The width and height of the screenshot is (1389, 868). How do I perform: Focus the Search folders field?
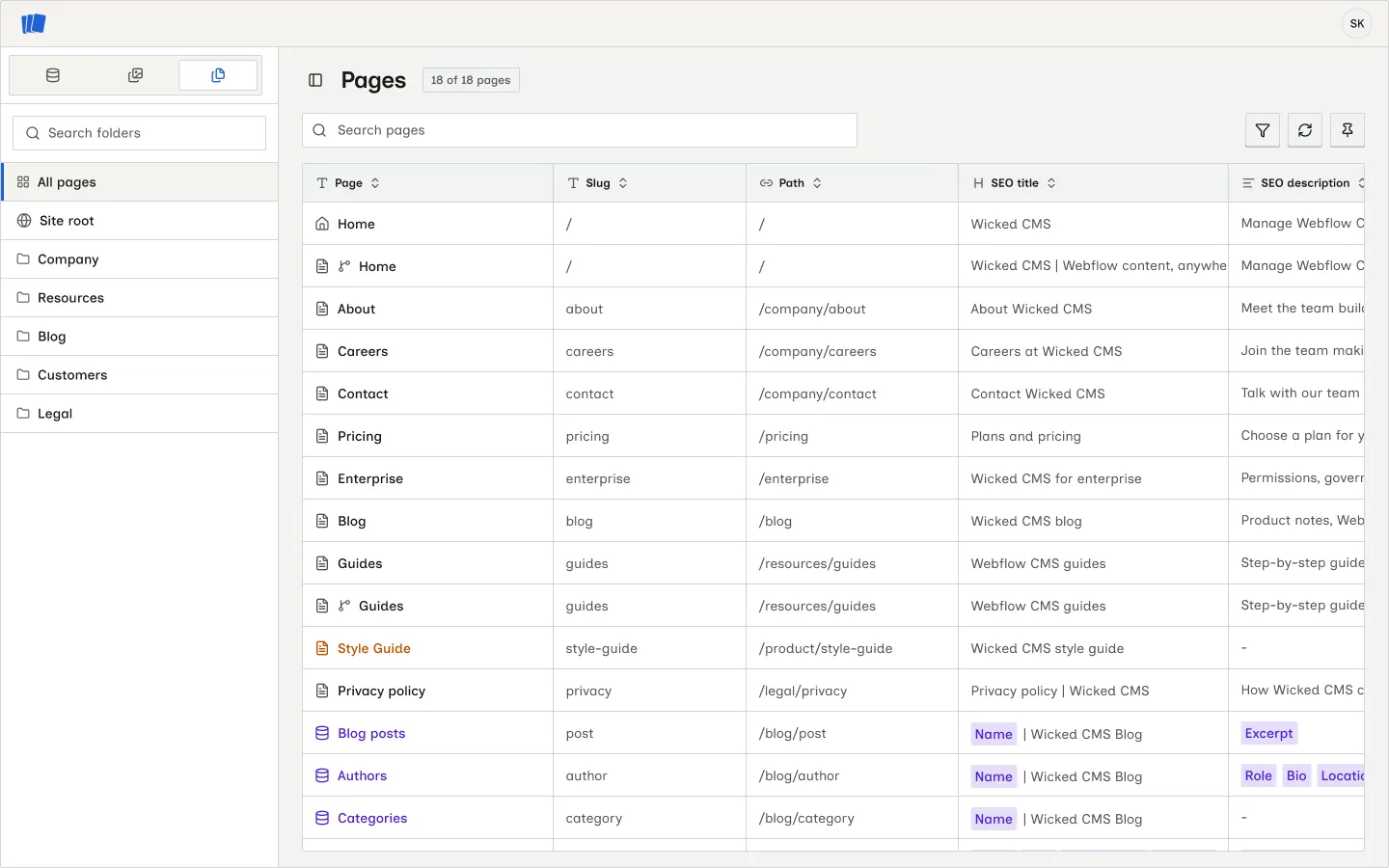[x=140, y=133]
